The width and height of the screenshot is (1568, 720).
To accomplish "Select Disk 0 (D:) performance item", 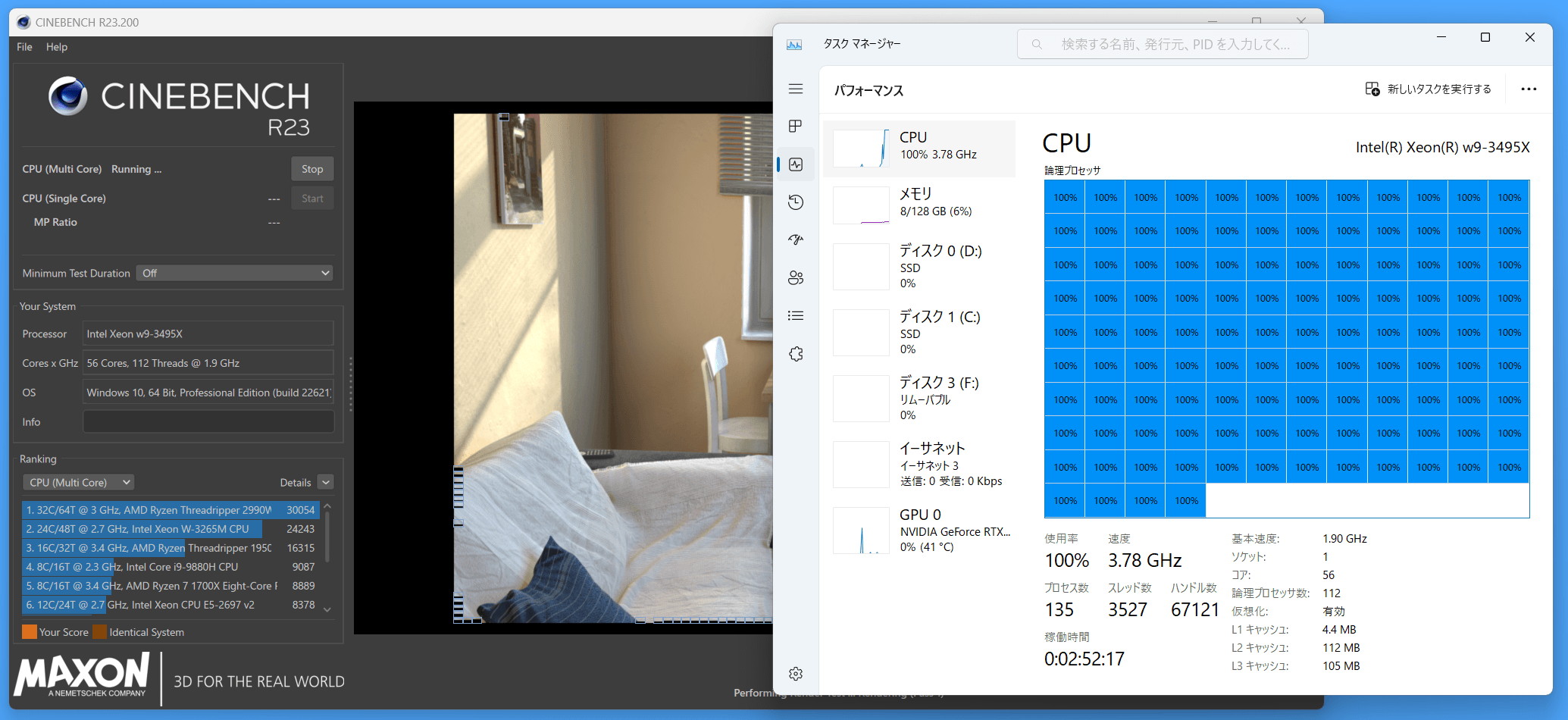I will (919, 266).
